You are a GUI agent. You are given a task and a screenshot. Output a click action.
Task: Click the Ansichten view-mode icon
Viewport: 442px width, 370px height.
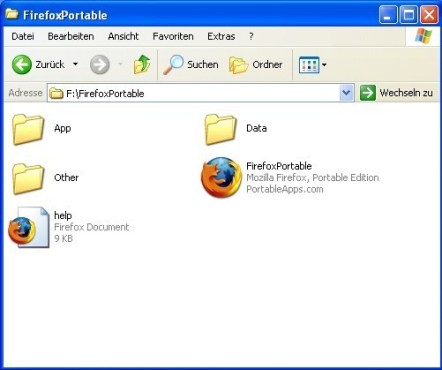coord(309,65)
